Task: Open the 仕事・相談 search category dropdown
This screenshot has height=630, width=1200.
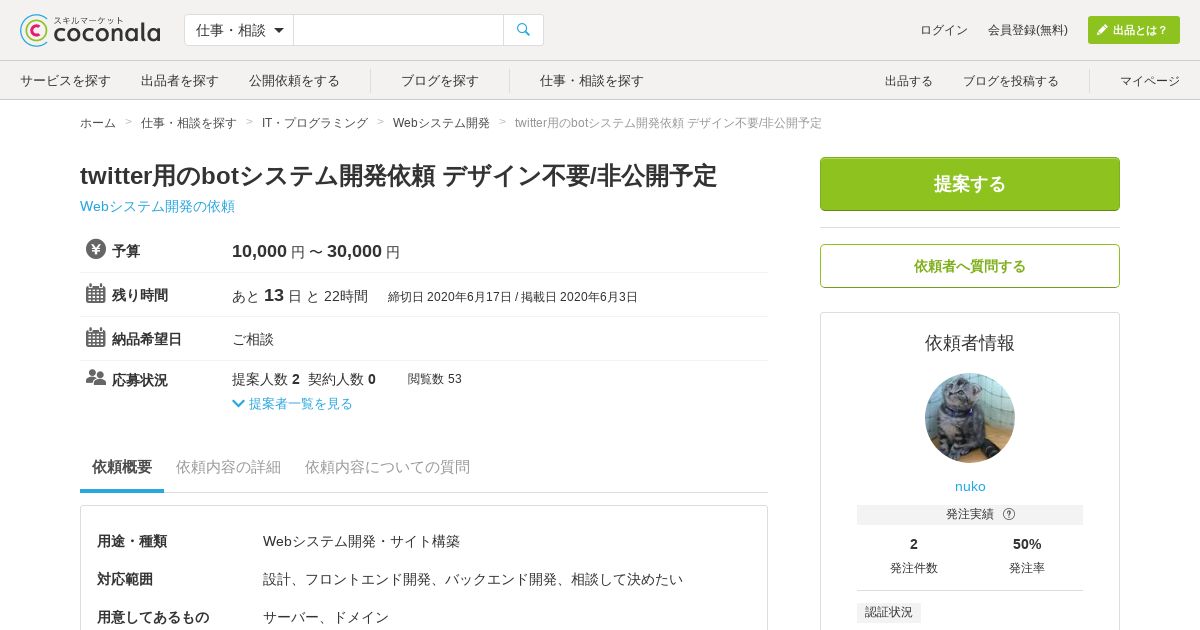Action: click(239, 30)
